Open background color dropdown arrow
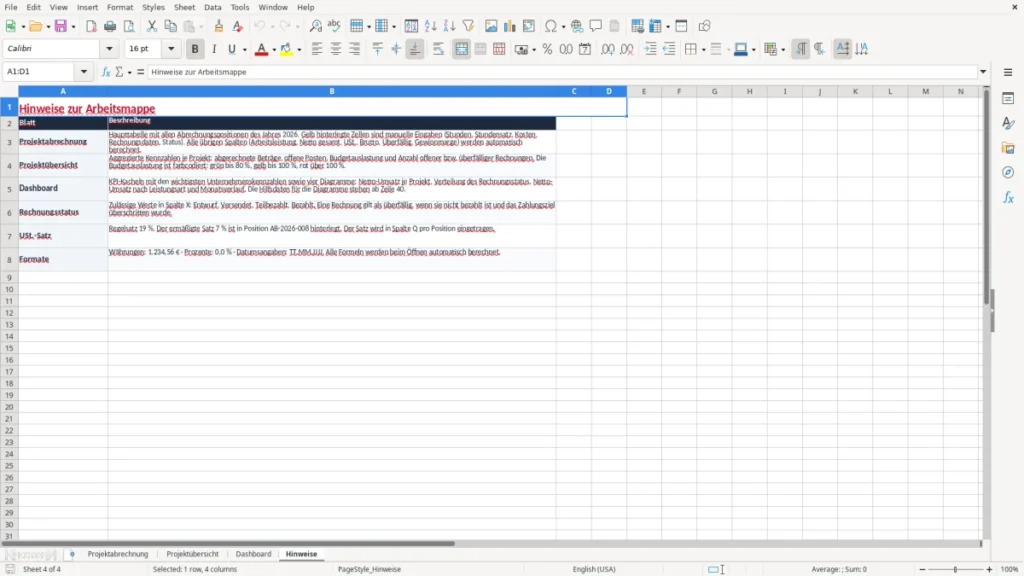 click(299, 50)
